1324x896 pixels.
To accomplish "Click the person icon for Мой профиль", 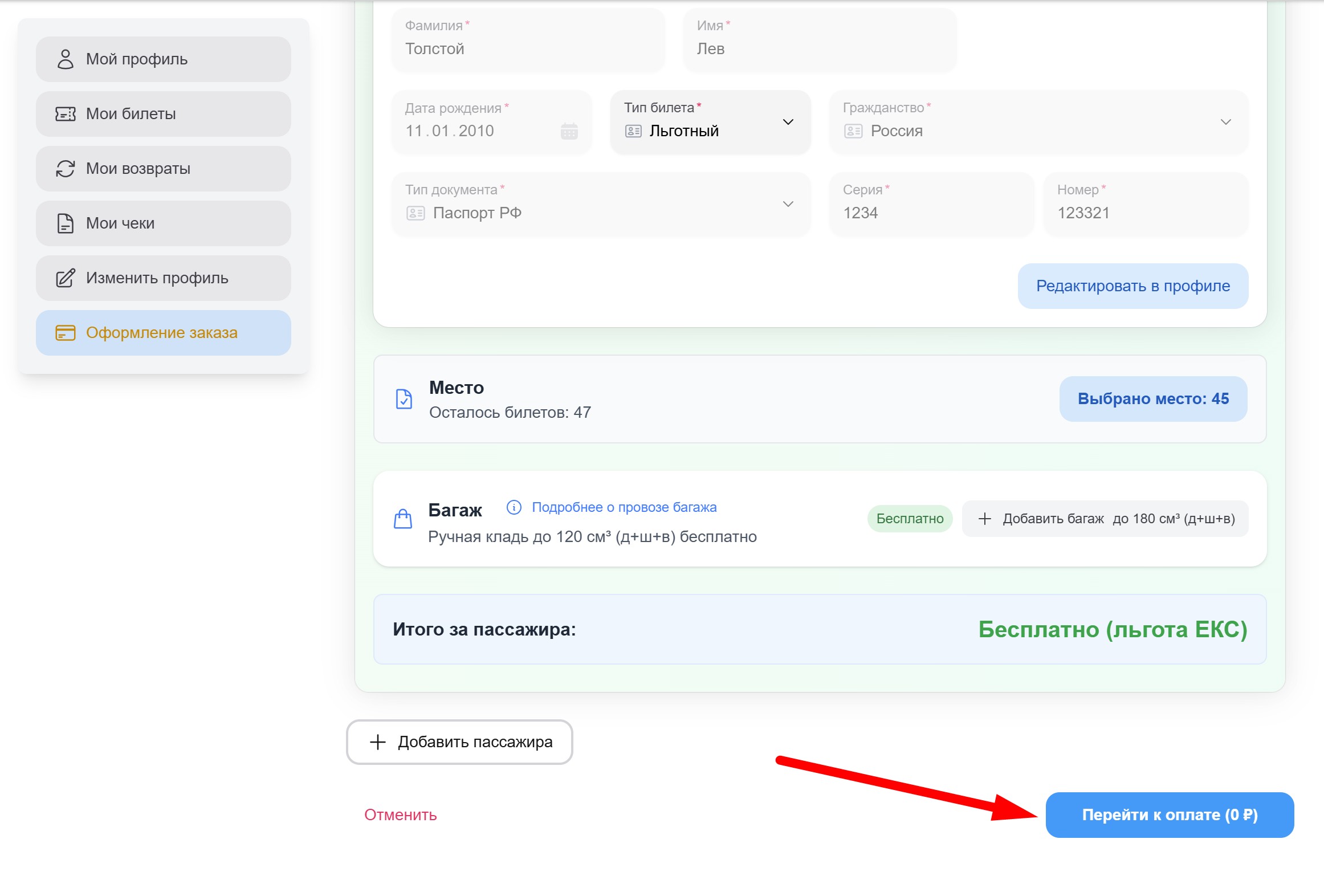I will [x=66, y=59].
